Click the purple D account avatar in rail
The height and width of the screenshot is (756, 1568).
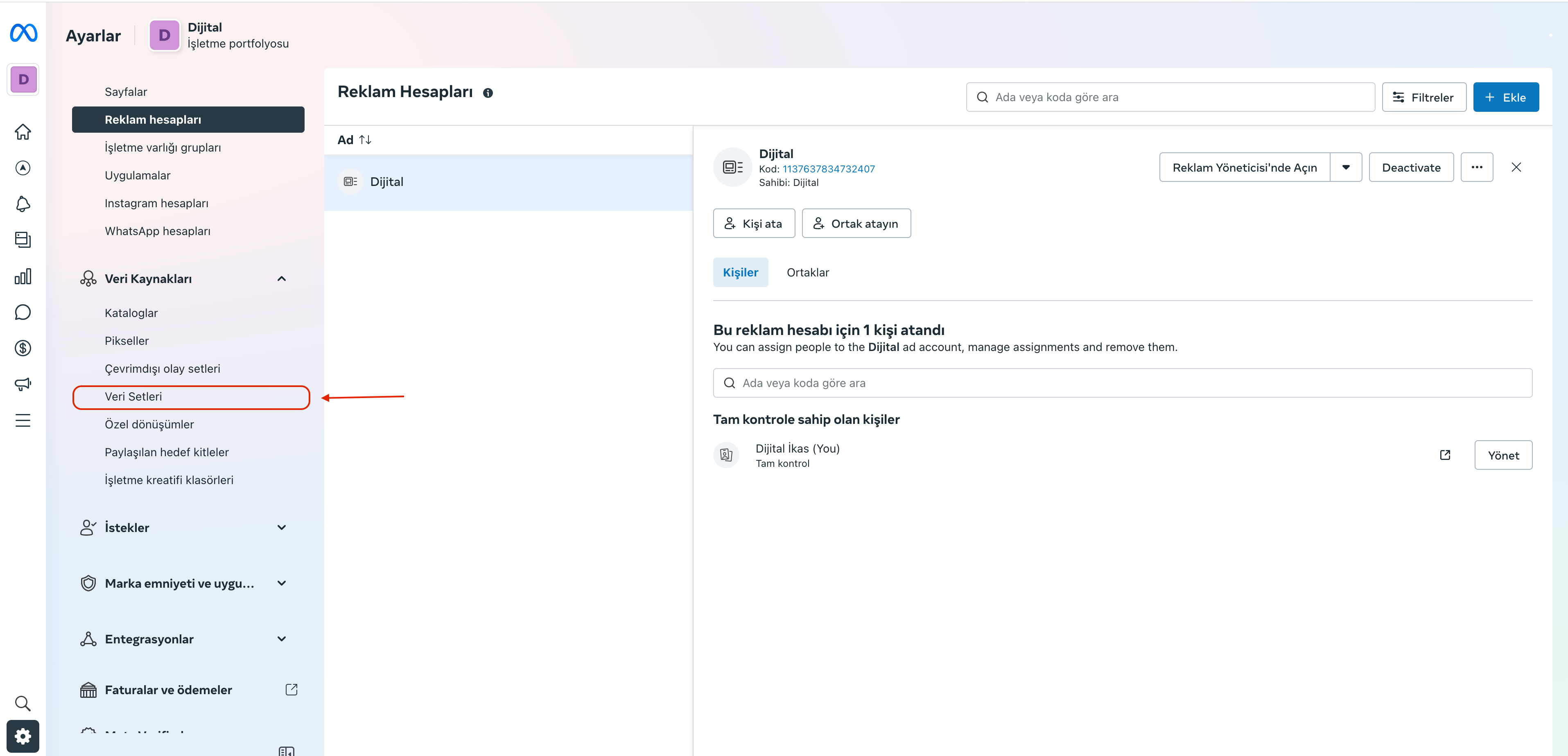tap(24, 79)
